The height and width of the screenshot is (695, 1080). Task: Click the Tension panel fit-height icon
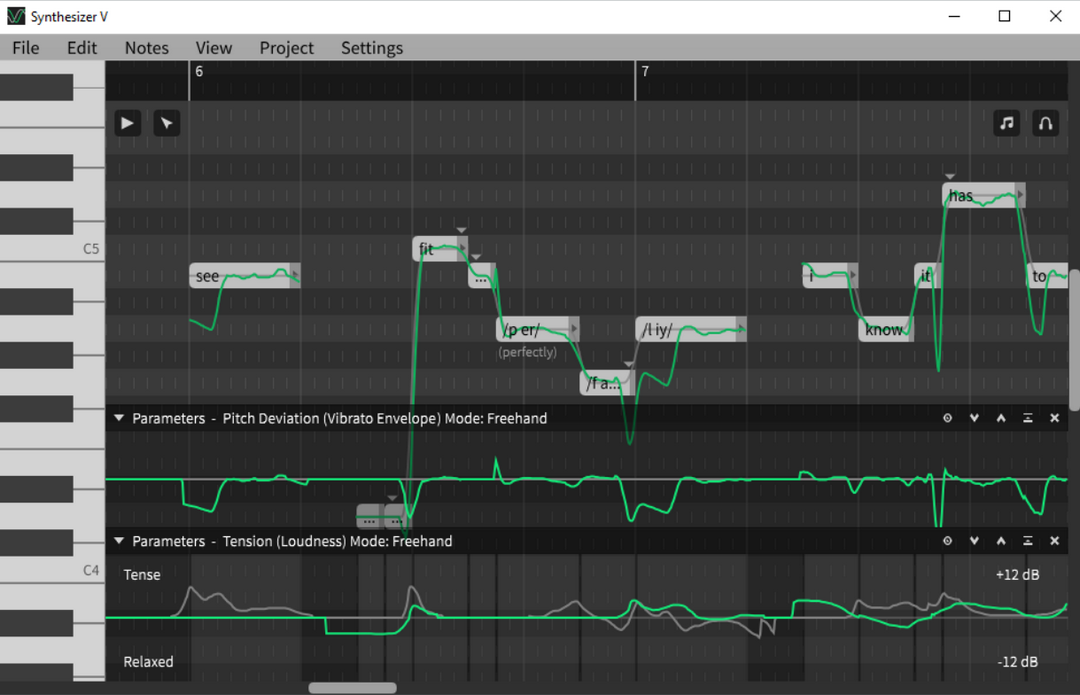point(1027,541)
